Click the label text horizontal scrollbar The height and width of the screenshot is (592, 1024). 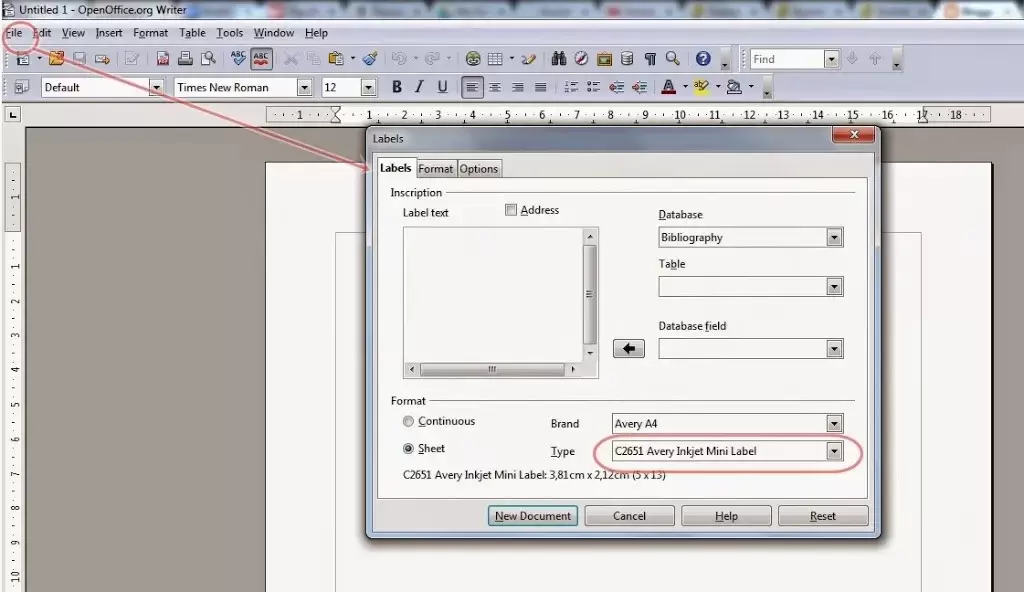(492, 369)
